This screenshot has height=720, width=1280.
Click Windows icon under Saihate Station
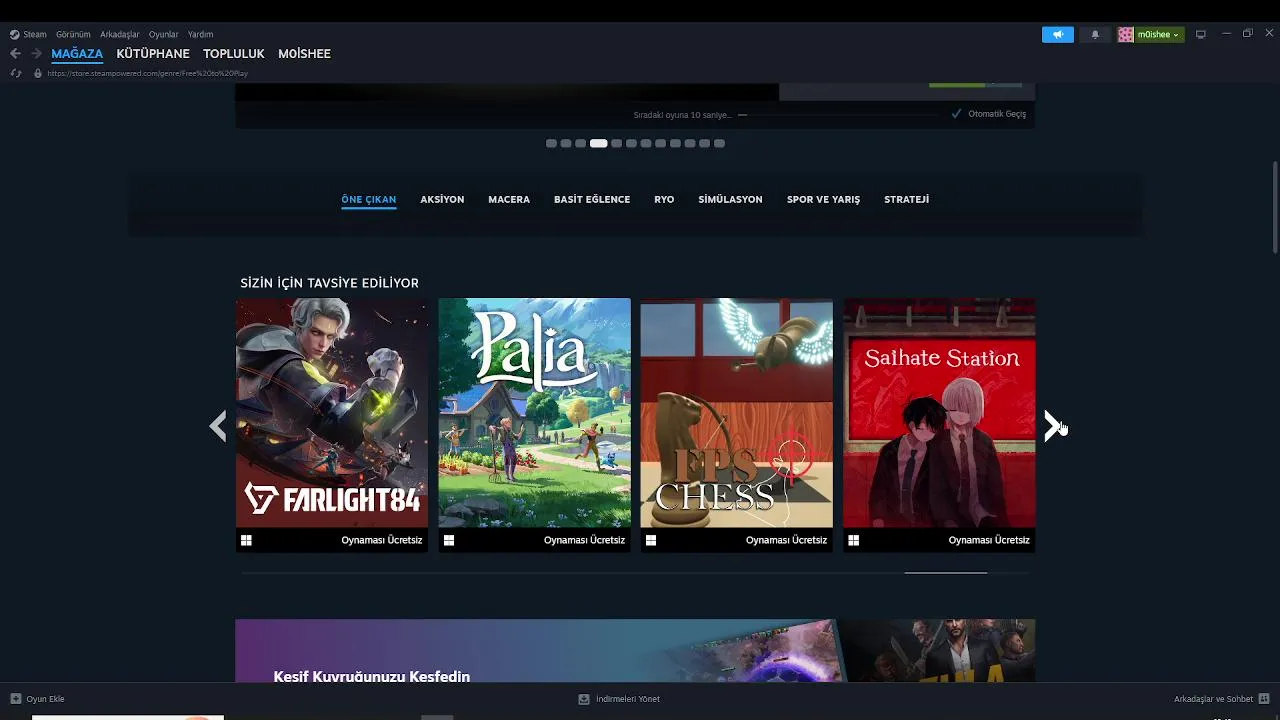[853, 540]
